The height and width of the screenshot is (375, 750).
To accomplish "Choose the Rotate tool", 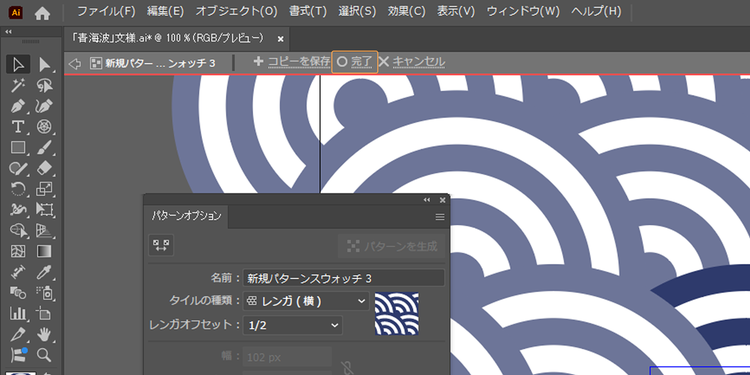I will (18, 189).
